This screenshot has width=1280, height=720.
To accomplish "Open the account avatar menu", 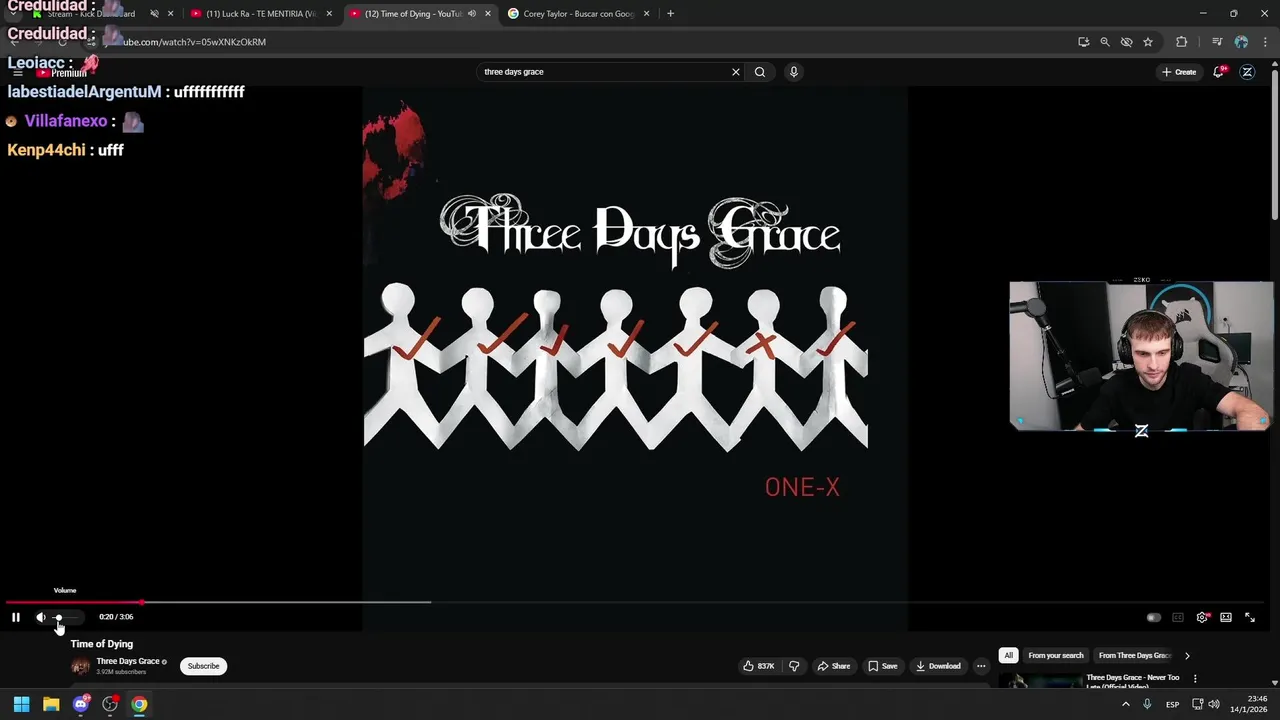I will point(1247,72).
